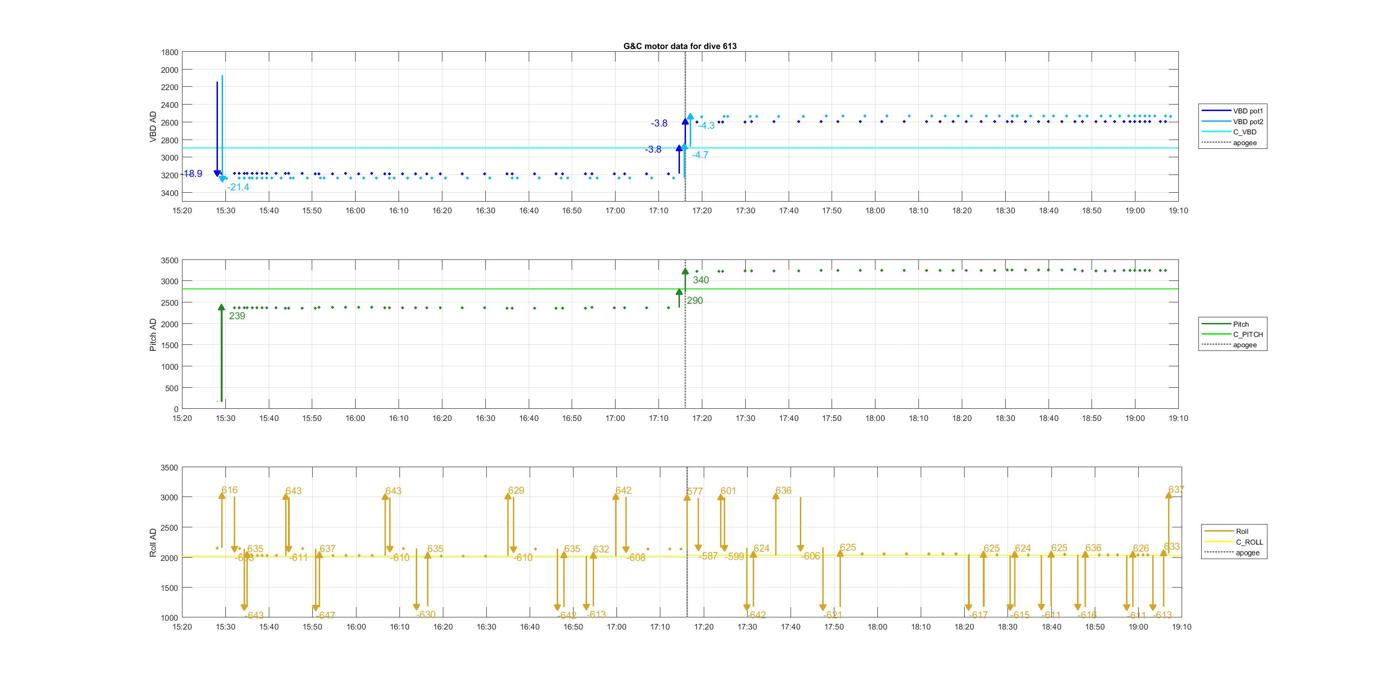Click the '17:00' time tick under Roll plot
The width and height of the screenshot is (1400, 693).
616,627
